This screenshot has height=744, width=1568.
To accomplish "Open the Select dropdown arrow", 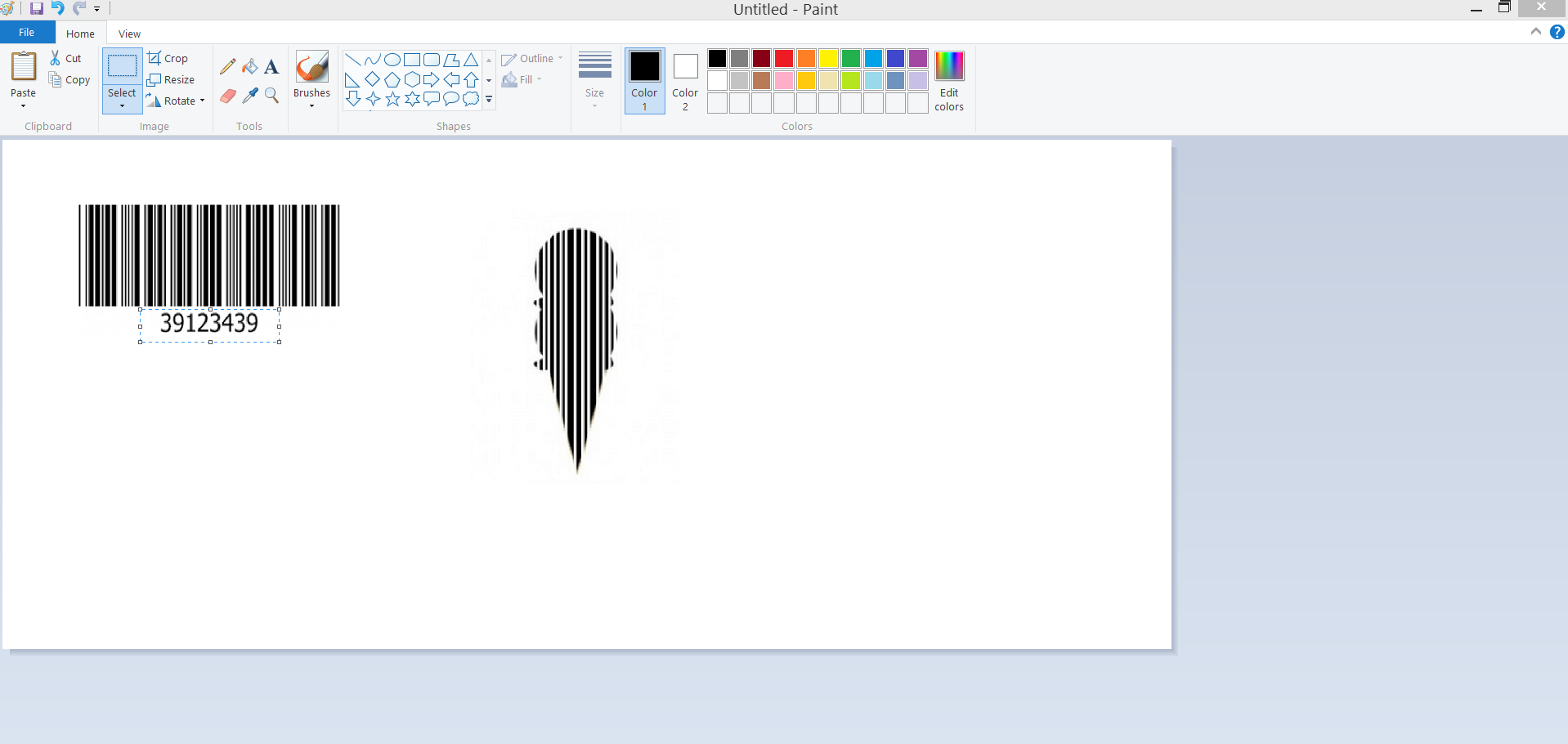I will tap(122, 106).
